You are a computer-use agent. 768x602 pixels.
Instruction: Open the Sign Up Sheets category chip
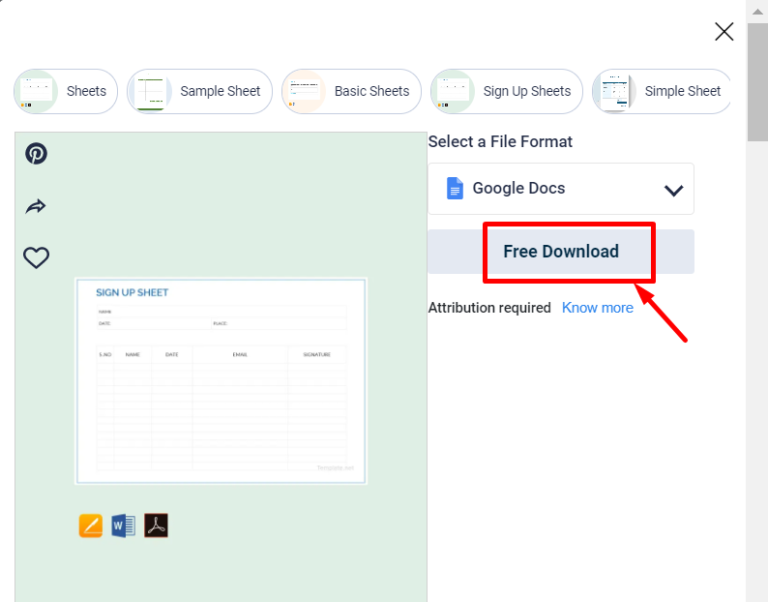(x=506, y=91)
